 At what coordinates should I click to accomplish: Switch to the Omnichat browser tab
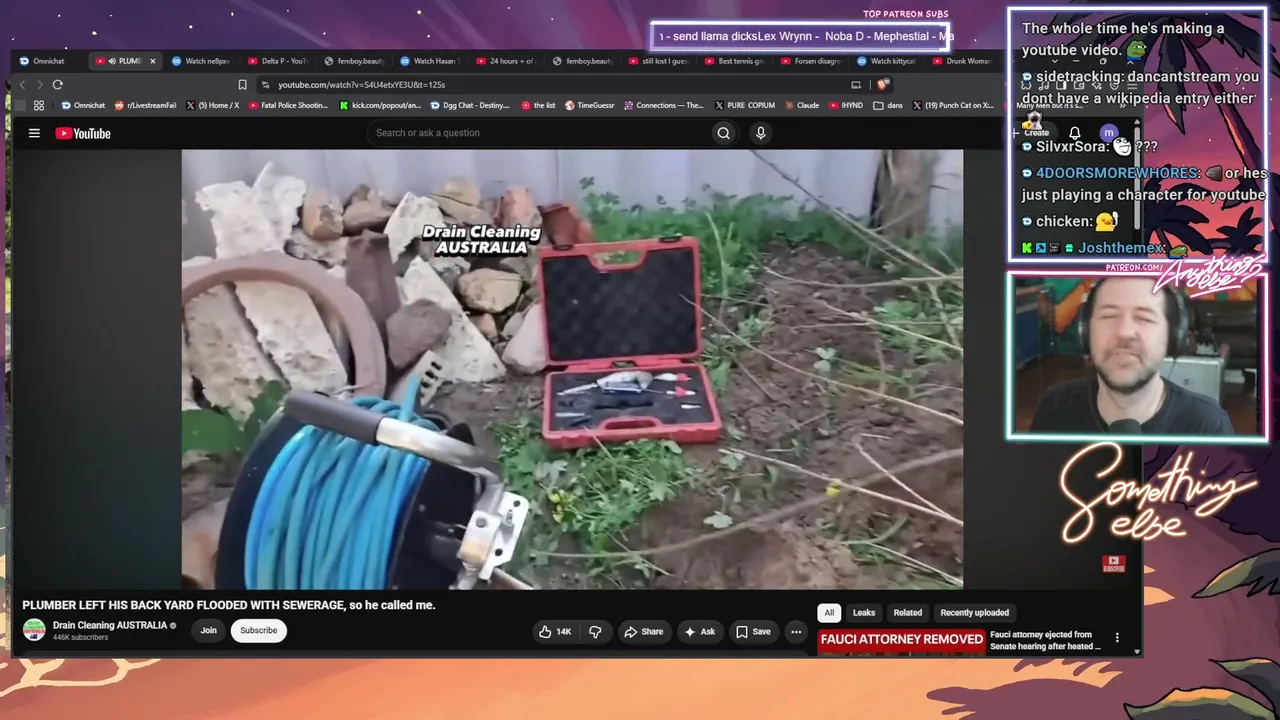click(42, 61)
